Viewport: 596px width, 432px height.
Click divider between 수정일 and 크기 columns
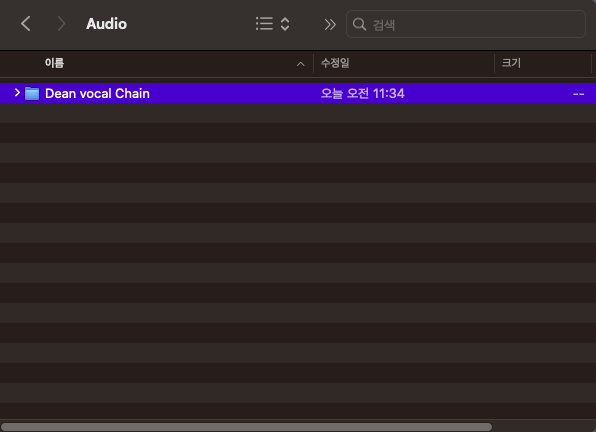(x=495, y=63)
